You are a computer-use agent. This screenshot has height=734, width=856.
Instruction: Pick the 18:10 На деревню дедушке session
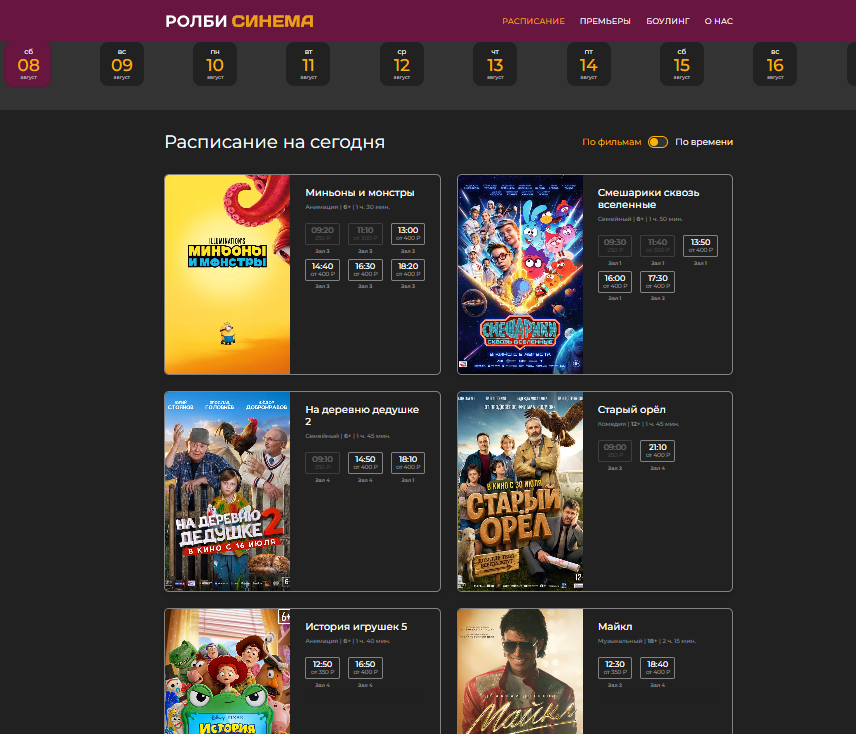(408, 463)
